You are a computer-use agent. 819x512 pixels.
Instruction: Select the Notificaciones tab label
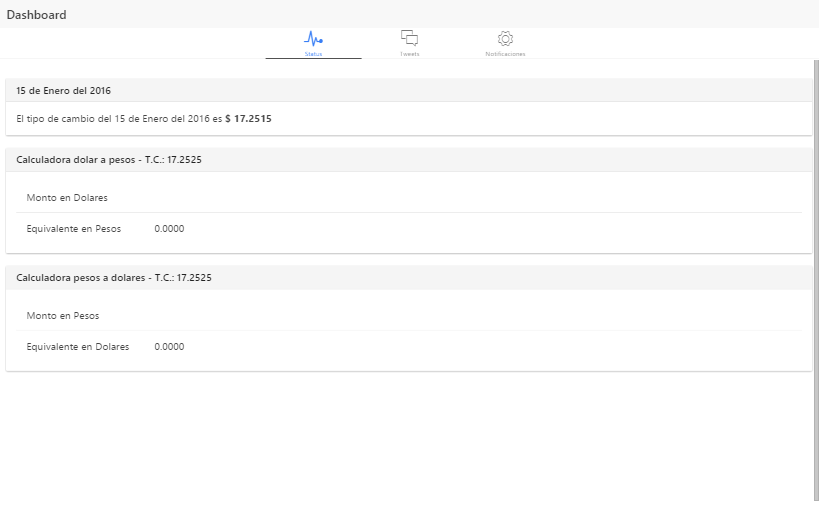505,54
